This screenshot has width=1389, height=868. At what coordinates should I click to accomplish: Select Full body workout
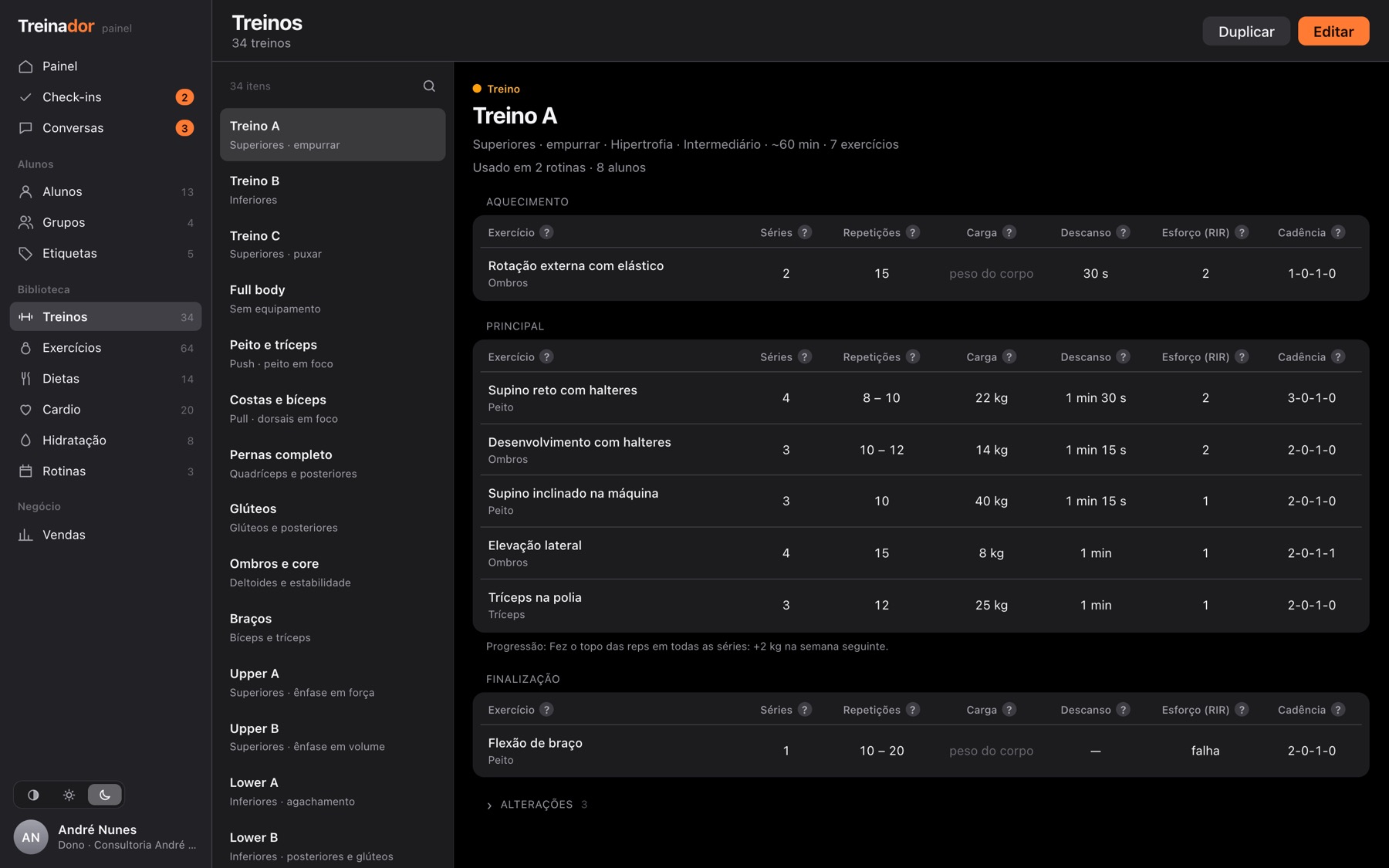[x=333, y=299]
